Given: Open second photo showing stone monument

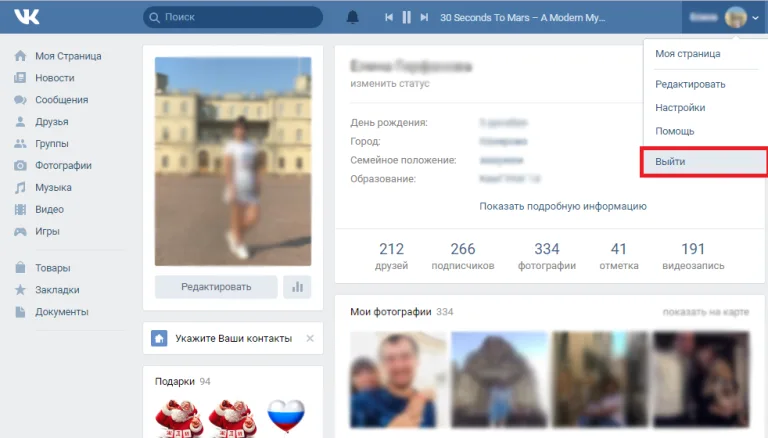Looking at the screenshot, I should (x=500, y=379).
